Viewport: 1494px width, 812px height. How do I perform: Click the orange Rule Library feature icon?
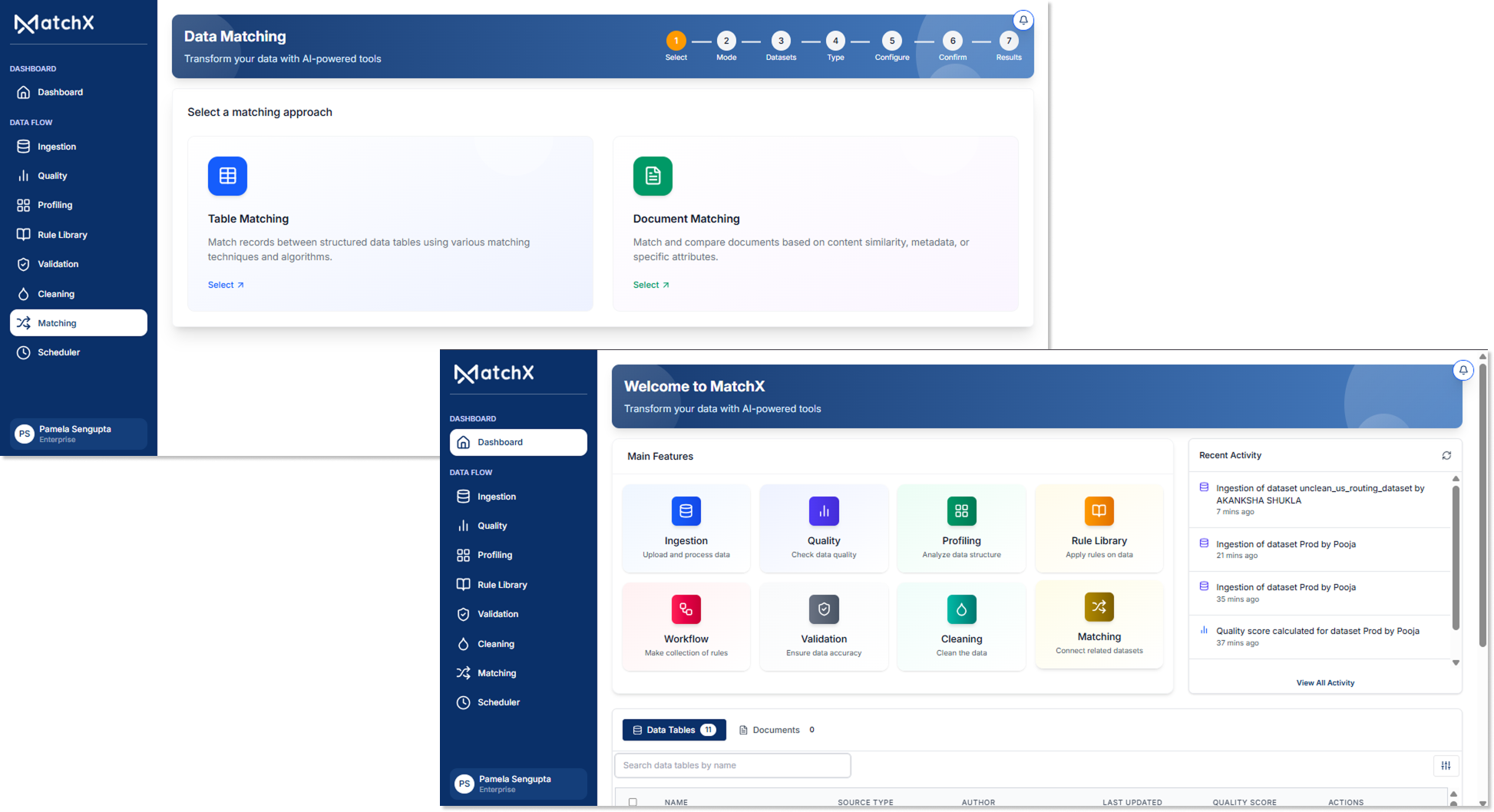pyautogui.click(x=1099, y=511)
